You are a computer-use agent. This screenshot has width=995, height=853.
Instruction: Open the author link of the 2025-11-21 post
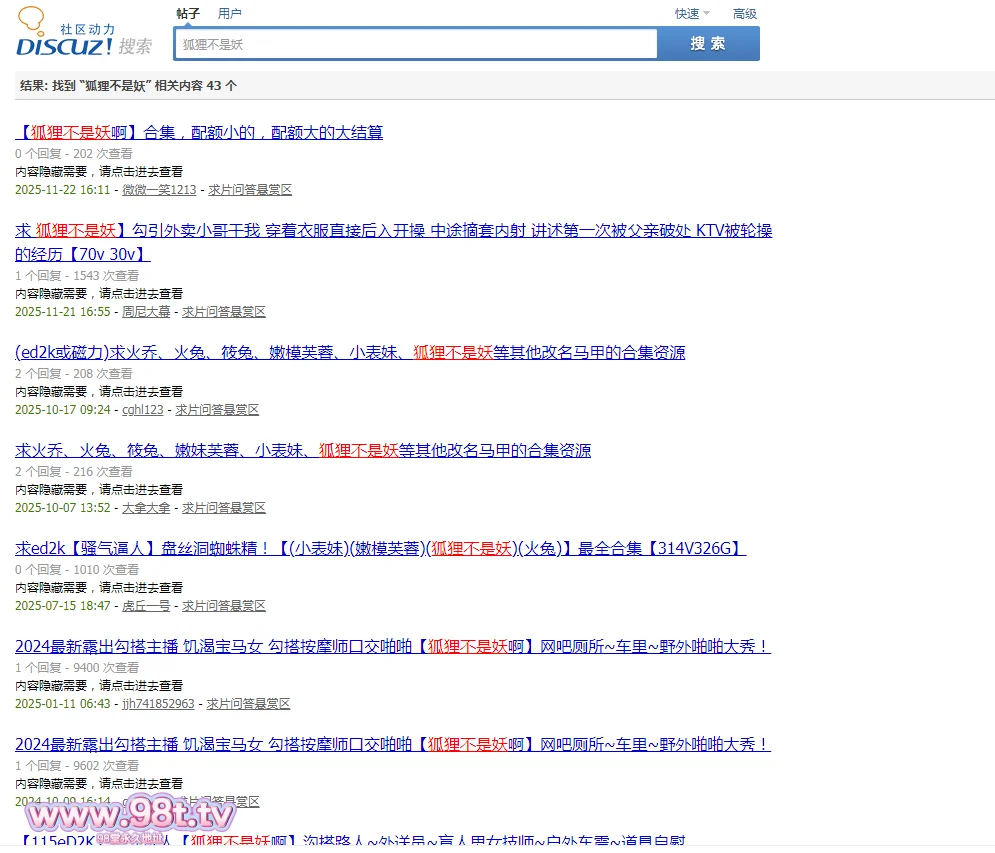coord(146,312)
